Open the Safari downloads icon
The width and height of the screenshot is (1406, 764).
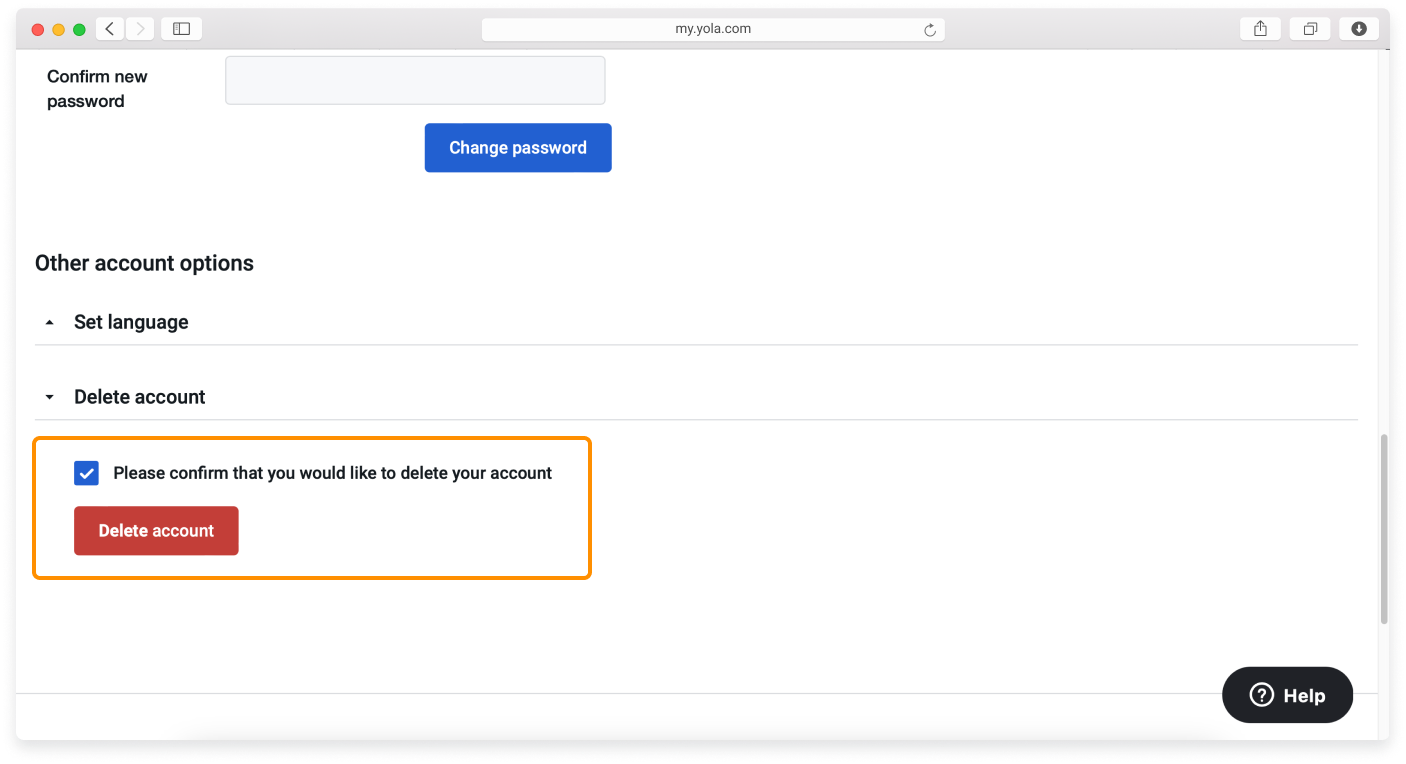(1358, 29)
